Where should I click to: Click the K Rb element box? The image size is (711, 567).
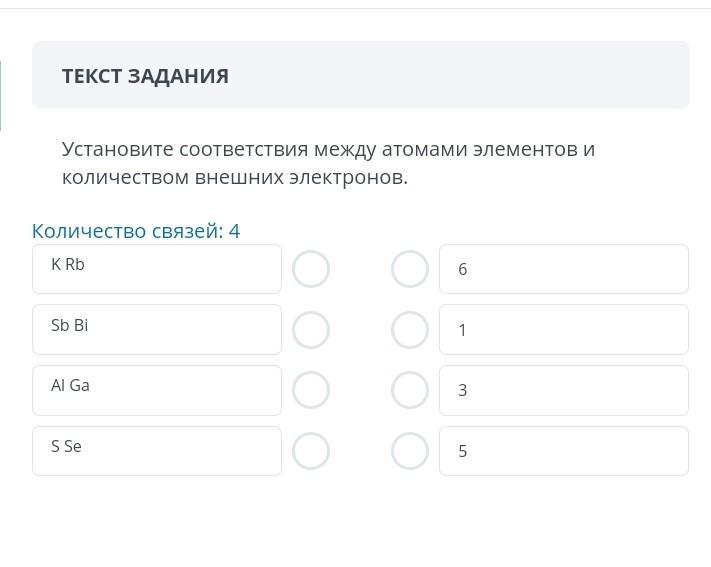pyautogui.click(x=157, y=269)
